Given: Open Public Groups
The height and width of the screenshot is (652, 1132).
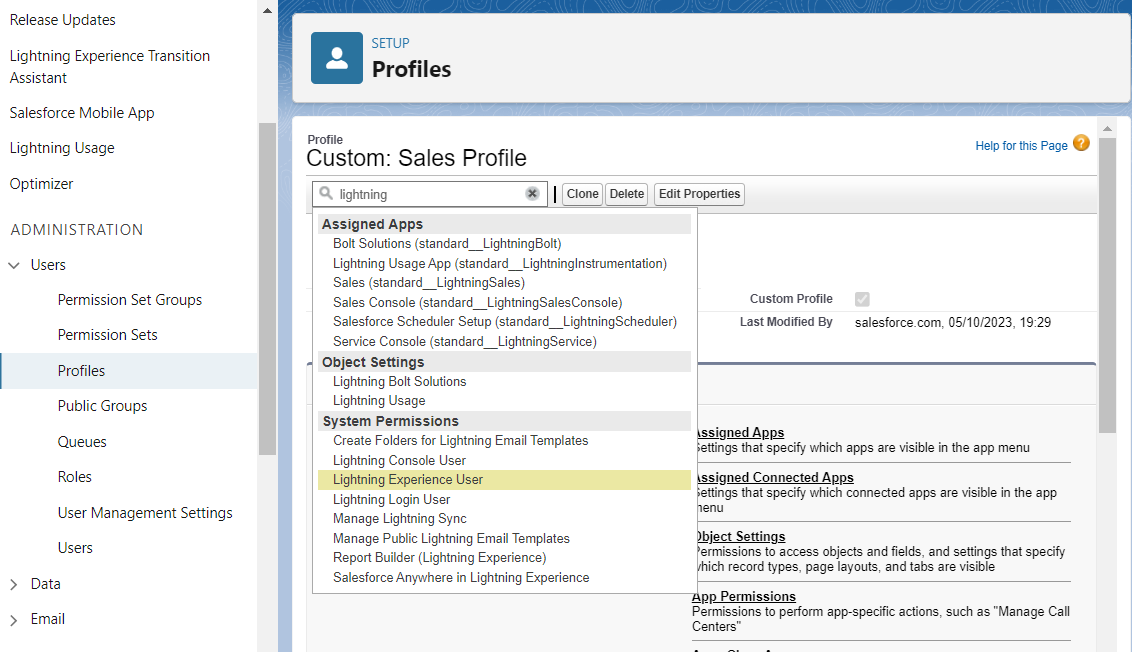Looking at the screenshot, I should pos(103,406).
